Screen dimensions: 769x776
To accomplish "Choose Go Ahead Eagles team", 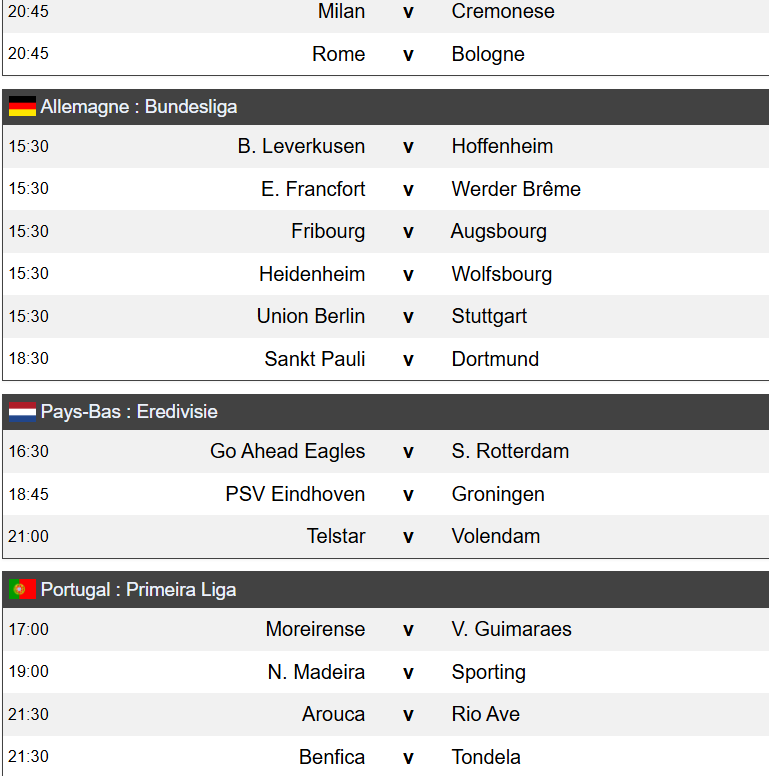I will [287, 452].
